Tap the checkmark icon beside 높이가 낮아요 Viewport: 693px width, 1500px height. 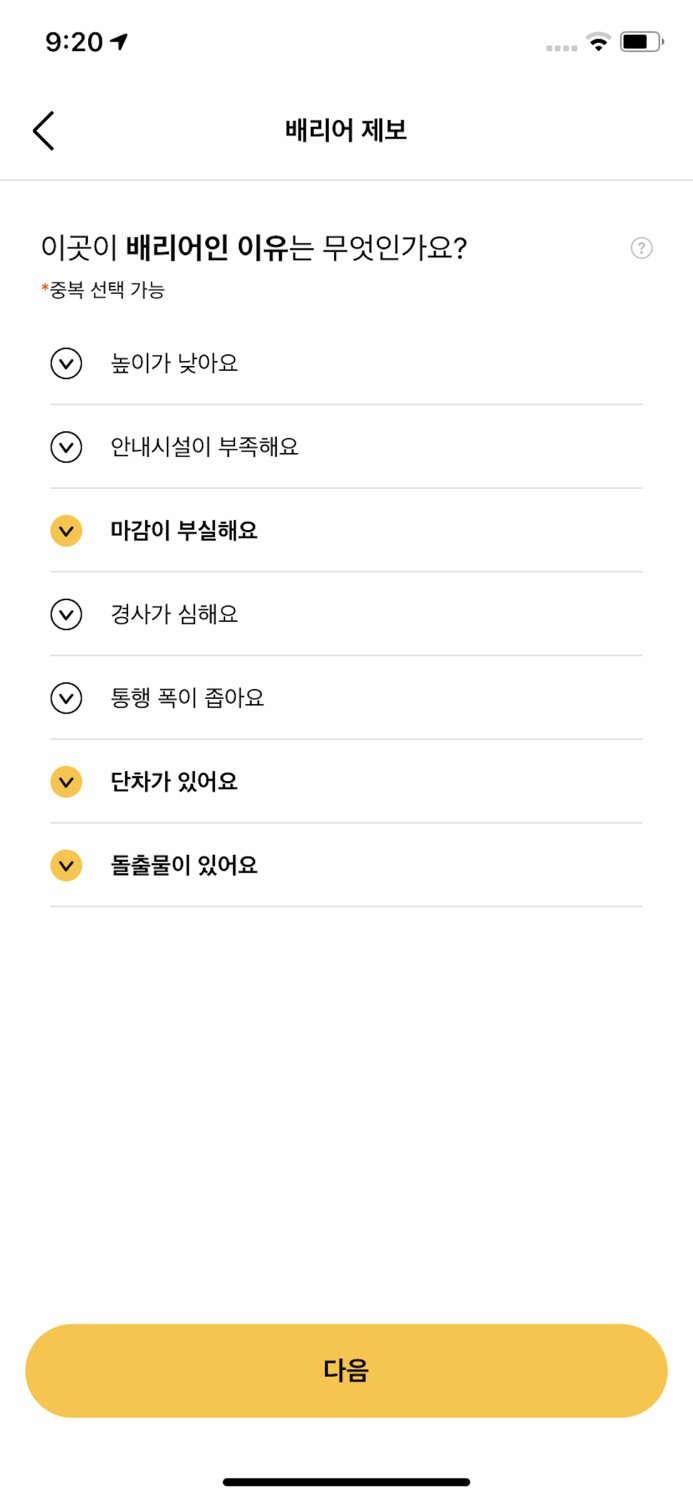tap(65, 363)
